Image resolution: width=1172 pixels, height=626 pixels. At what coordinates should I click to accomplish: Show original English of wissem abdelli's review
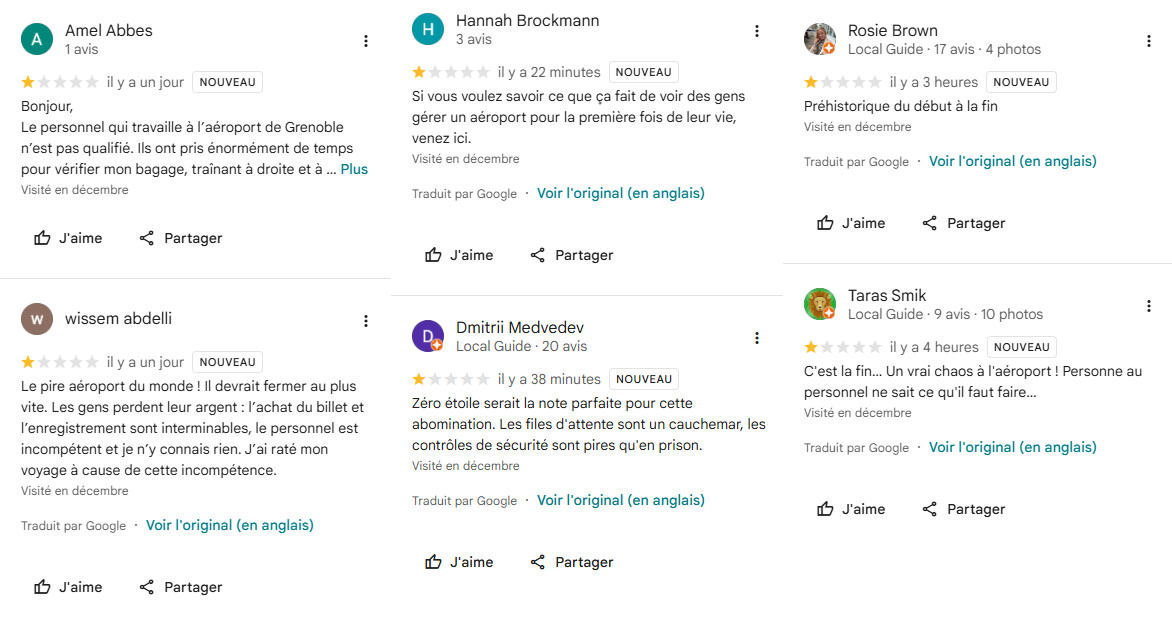[x=229, y=525]
